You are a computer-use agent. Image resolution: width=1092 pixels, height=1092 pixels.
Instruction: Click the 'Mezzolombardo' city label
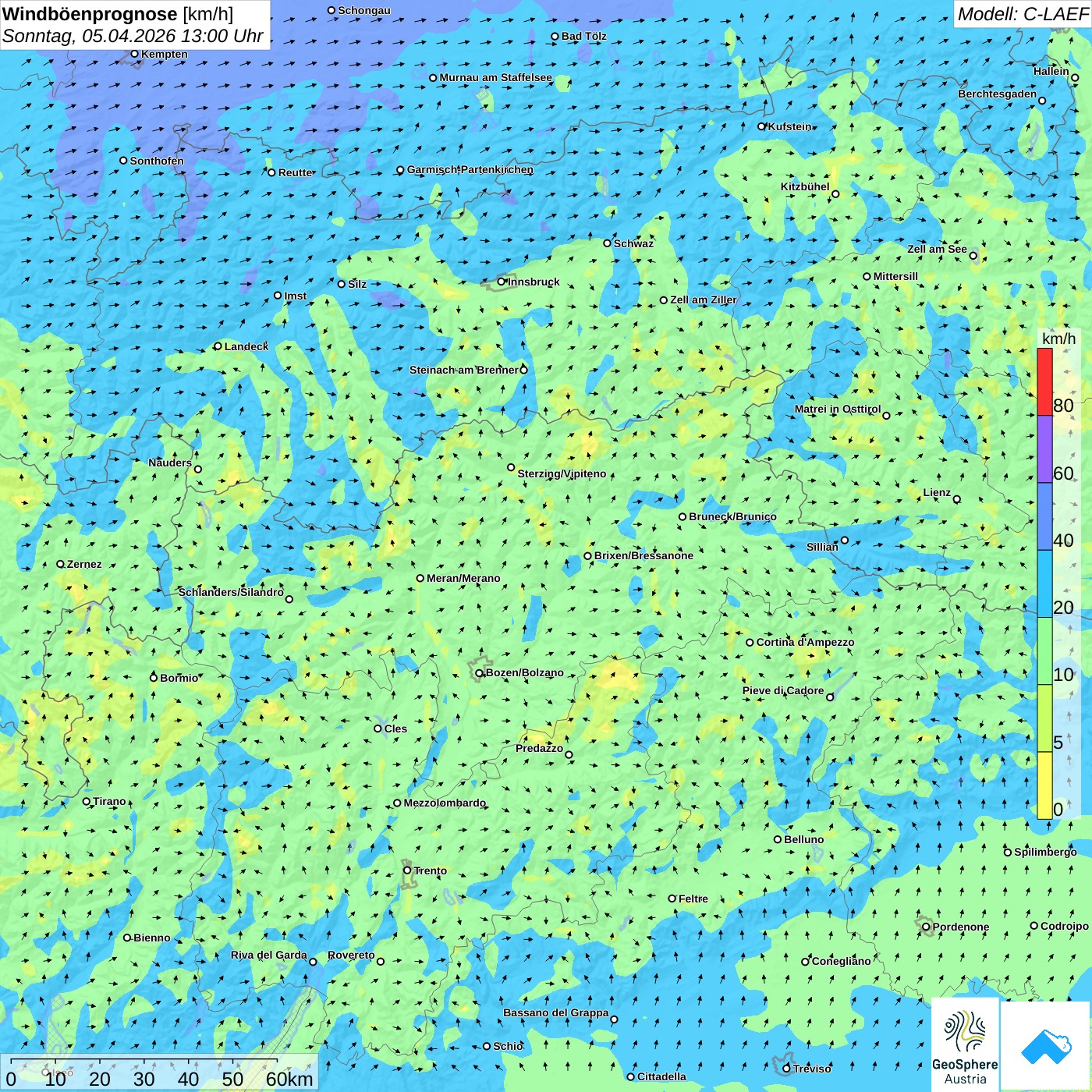445,803
